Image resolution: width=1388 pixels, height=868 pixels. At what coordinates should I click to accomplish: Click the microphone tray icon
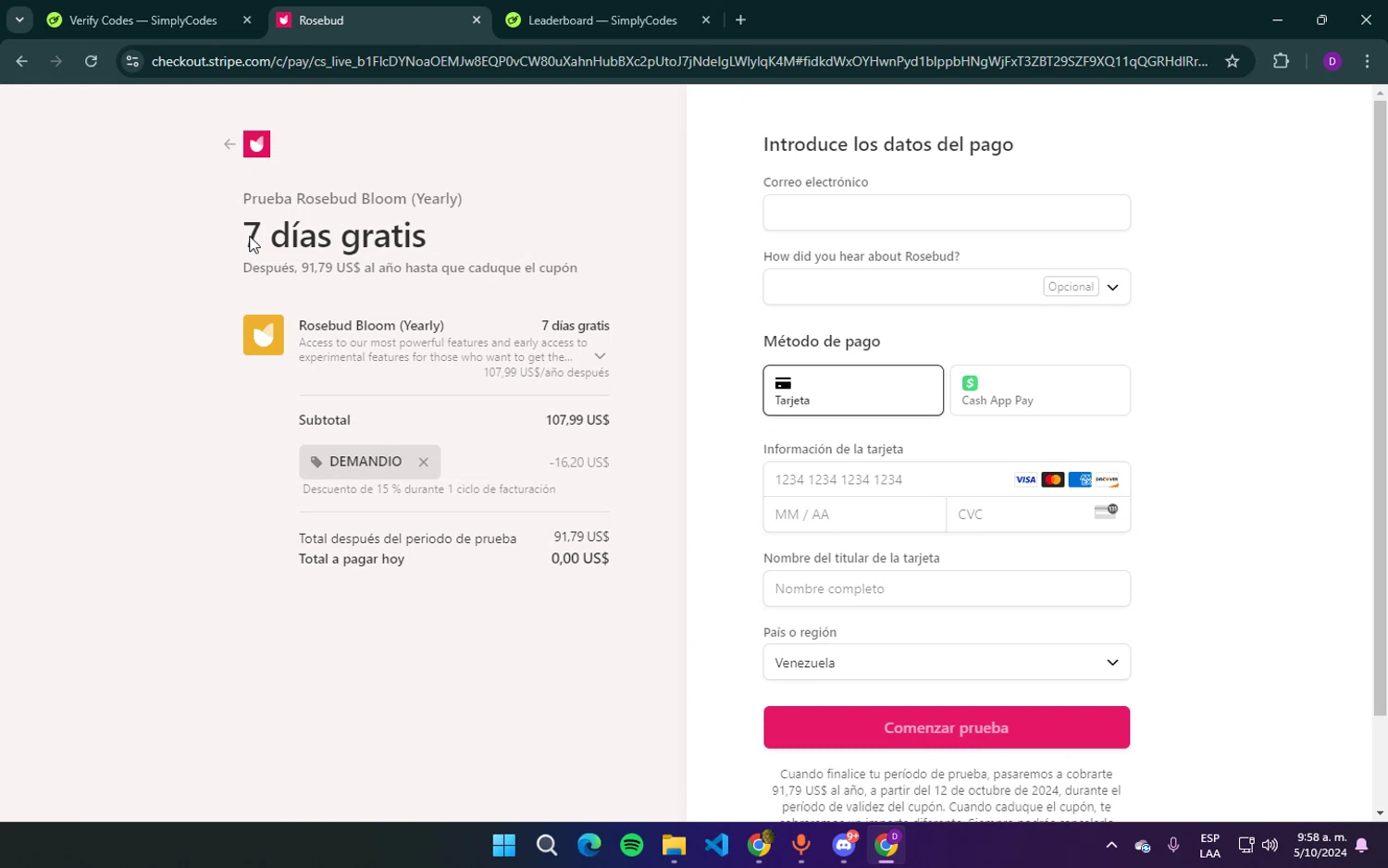[1173, 845]
